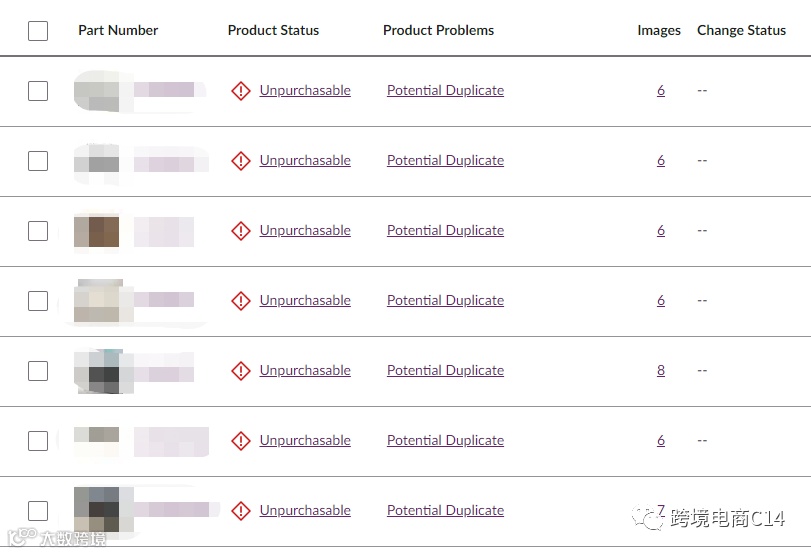The height and width of the screenshot is (554, 811).
Task: Sort by the Part Number column header
Action: (118, 30)
